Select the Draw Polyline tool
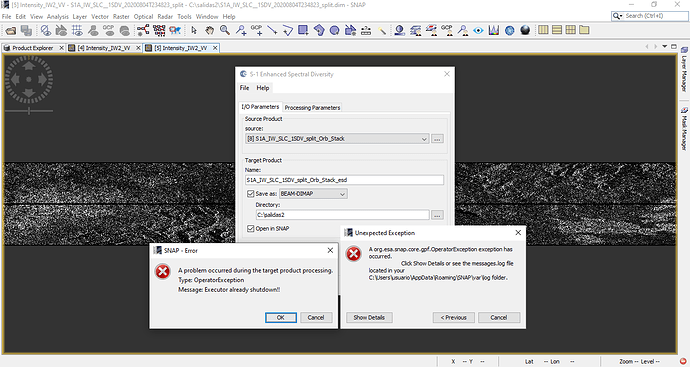 (287, 30)
